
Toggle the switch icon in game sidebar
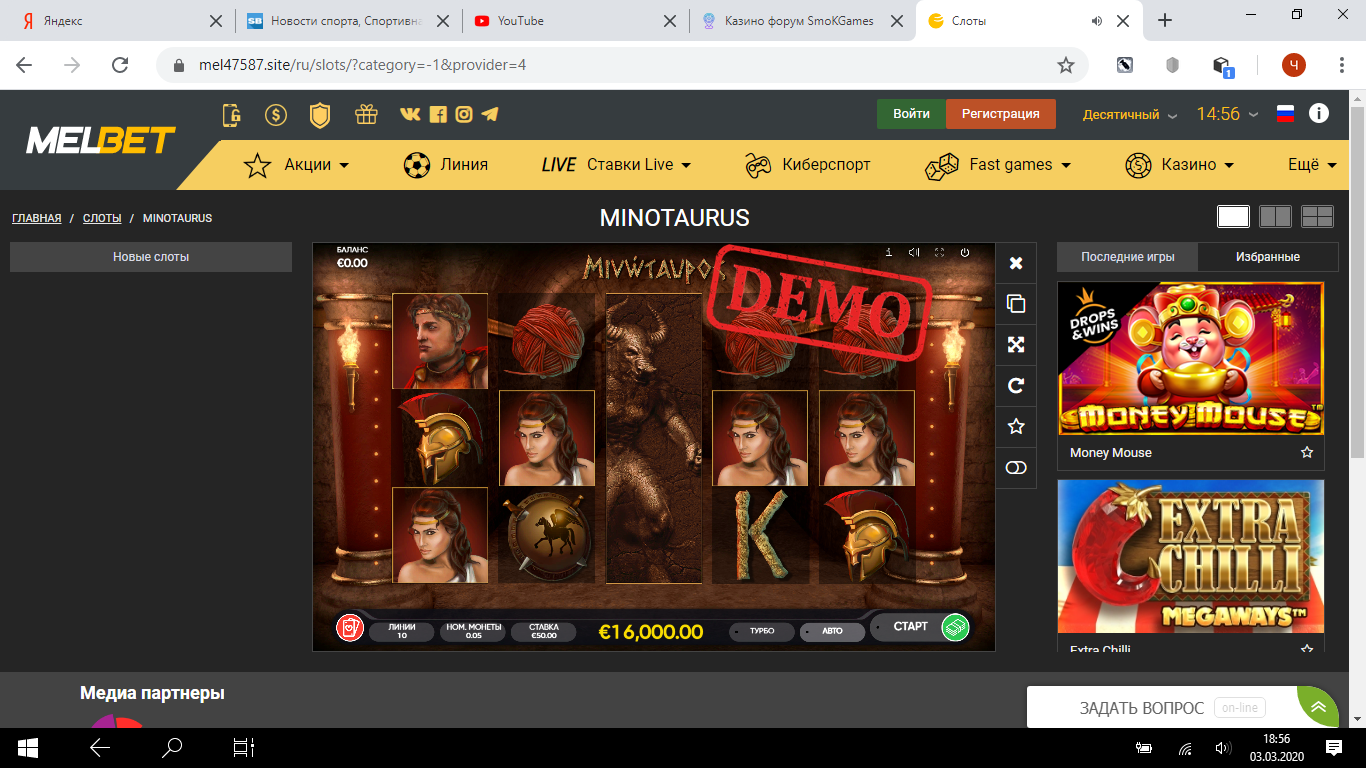[x=1016, y=468]
